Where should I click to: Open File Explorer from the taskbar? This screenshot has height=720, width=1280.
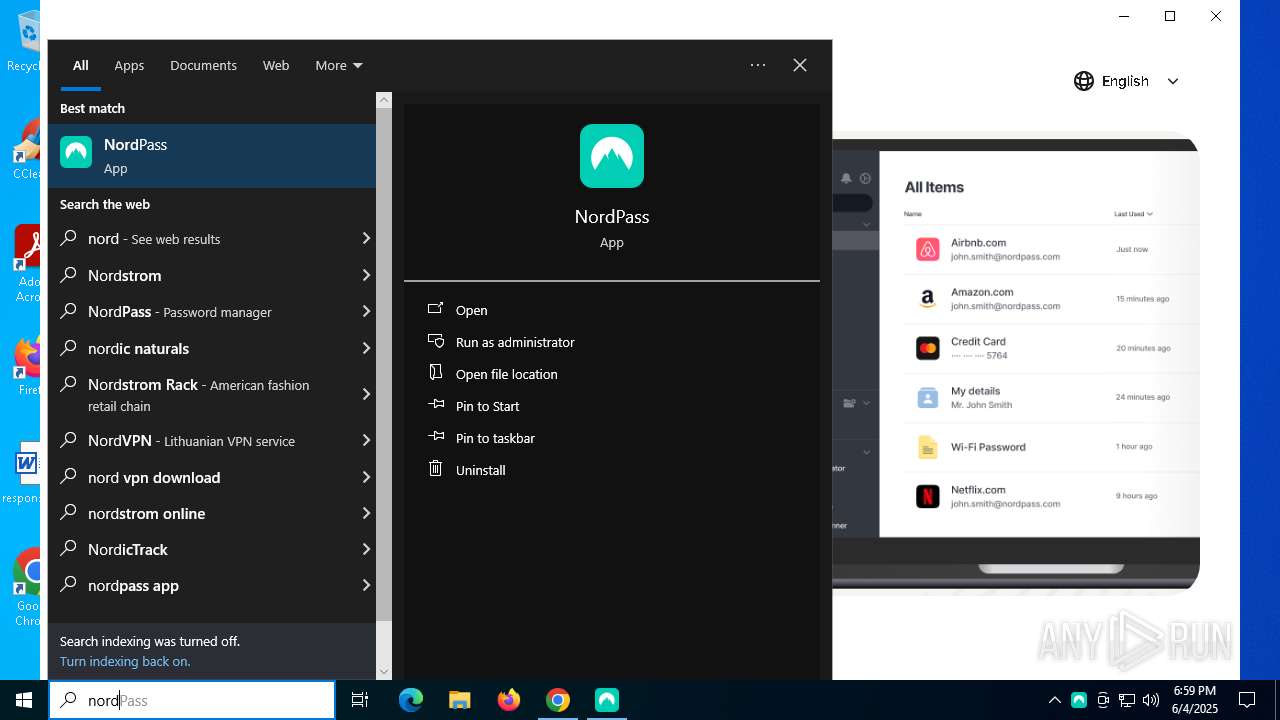pyautogui.click(x=460, y=700)
